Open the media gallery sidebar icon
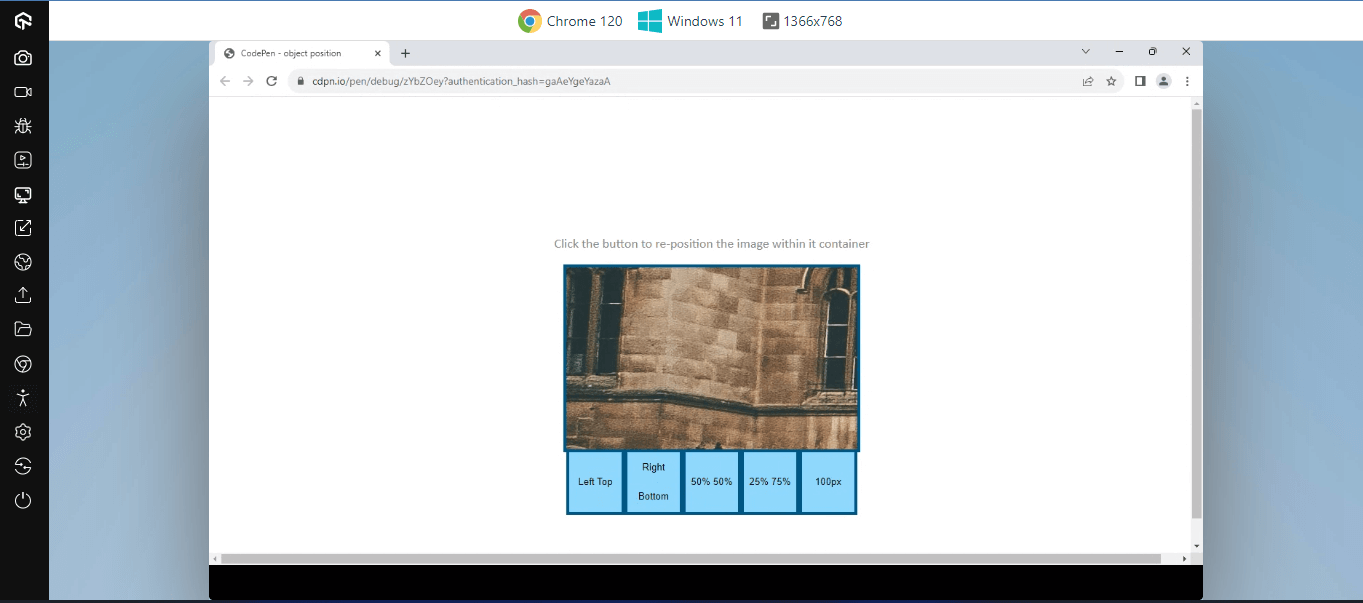This screenshot has height=603, width=1363. coord(23,160)
